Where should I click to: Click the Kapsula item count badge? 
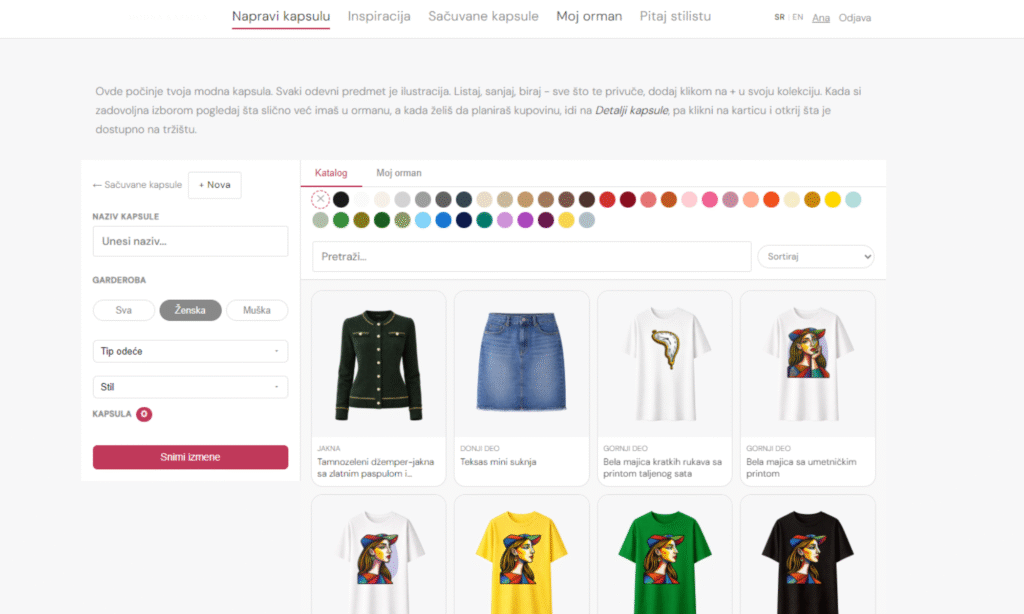(x=144, y=414)
